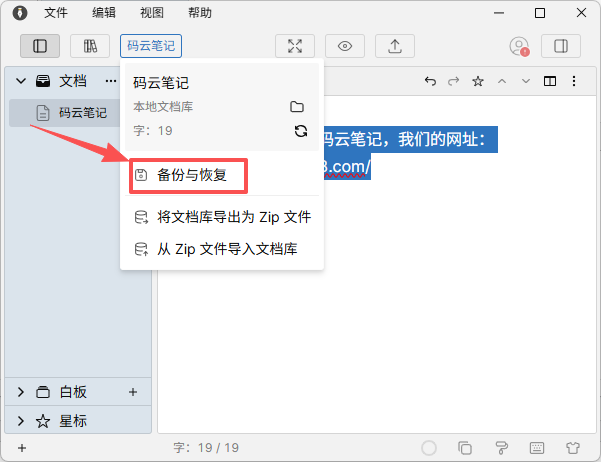
Task: Click the copy icon in status bar
Action: click(x=465, y=447)
